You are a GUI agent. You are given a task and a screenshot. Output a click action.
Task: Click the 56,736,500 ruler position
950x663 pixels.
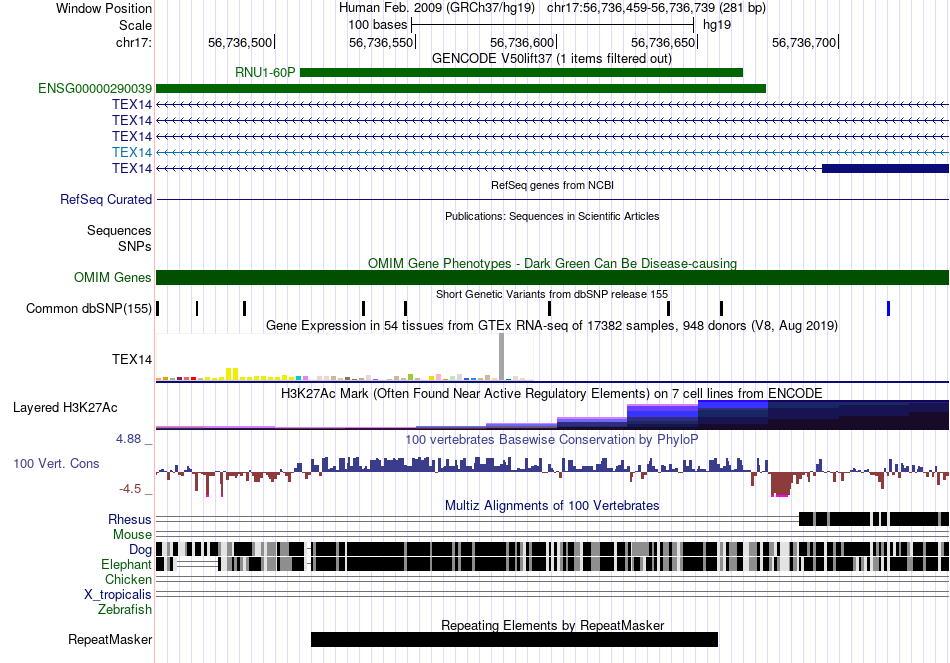pyautogui.click(x=240, y=42)
